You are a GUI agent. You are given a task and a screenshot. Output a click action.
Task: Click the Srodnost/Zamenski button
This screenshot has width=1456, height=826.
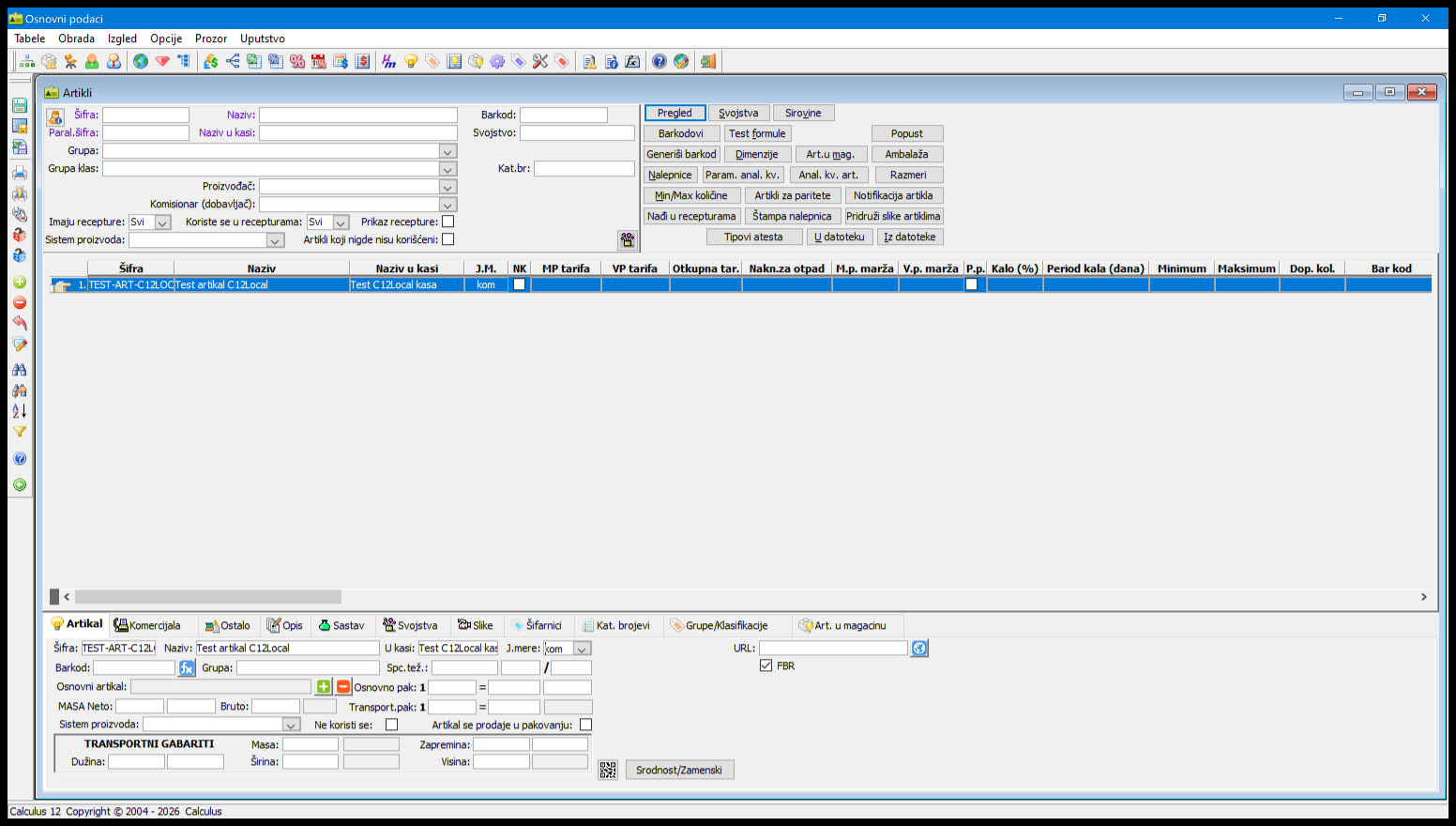tap(679, 770)
